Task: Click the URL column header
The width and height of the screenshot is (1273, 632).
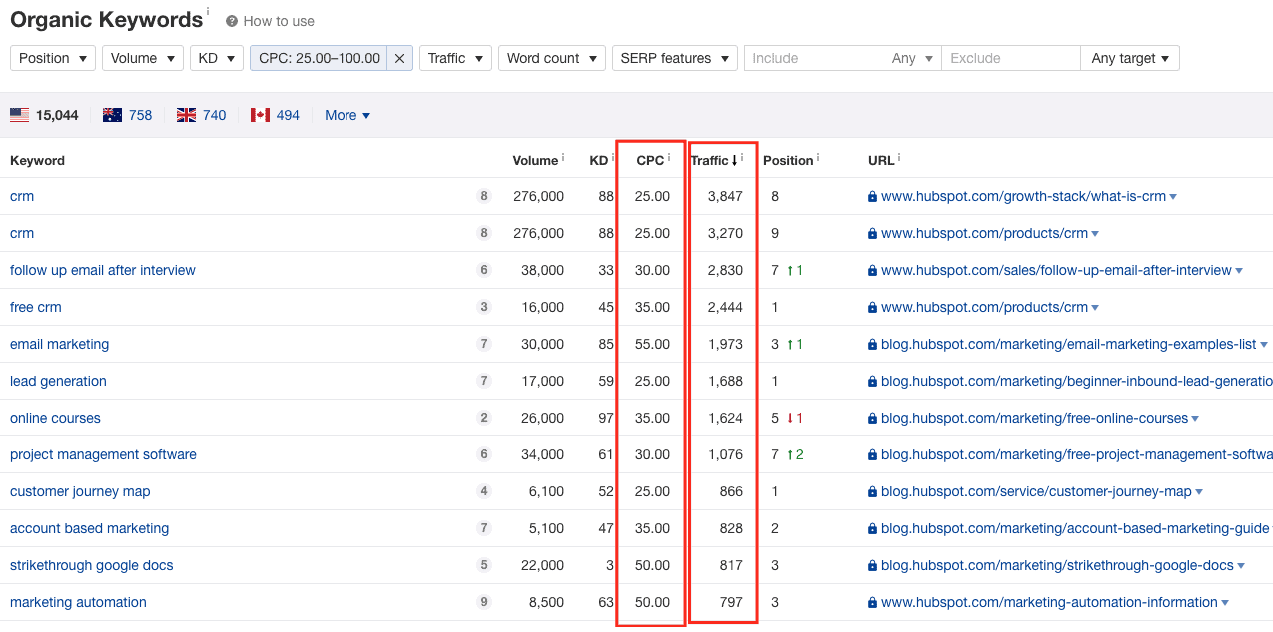Action: click(881, 160)
